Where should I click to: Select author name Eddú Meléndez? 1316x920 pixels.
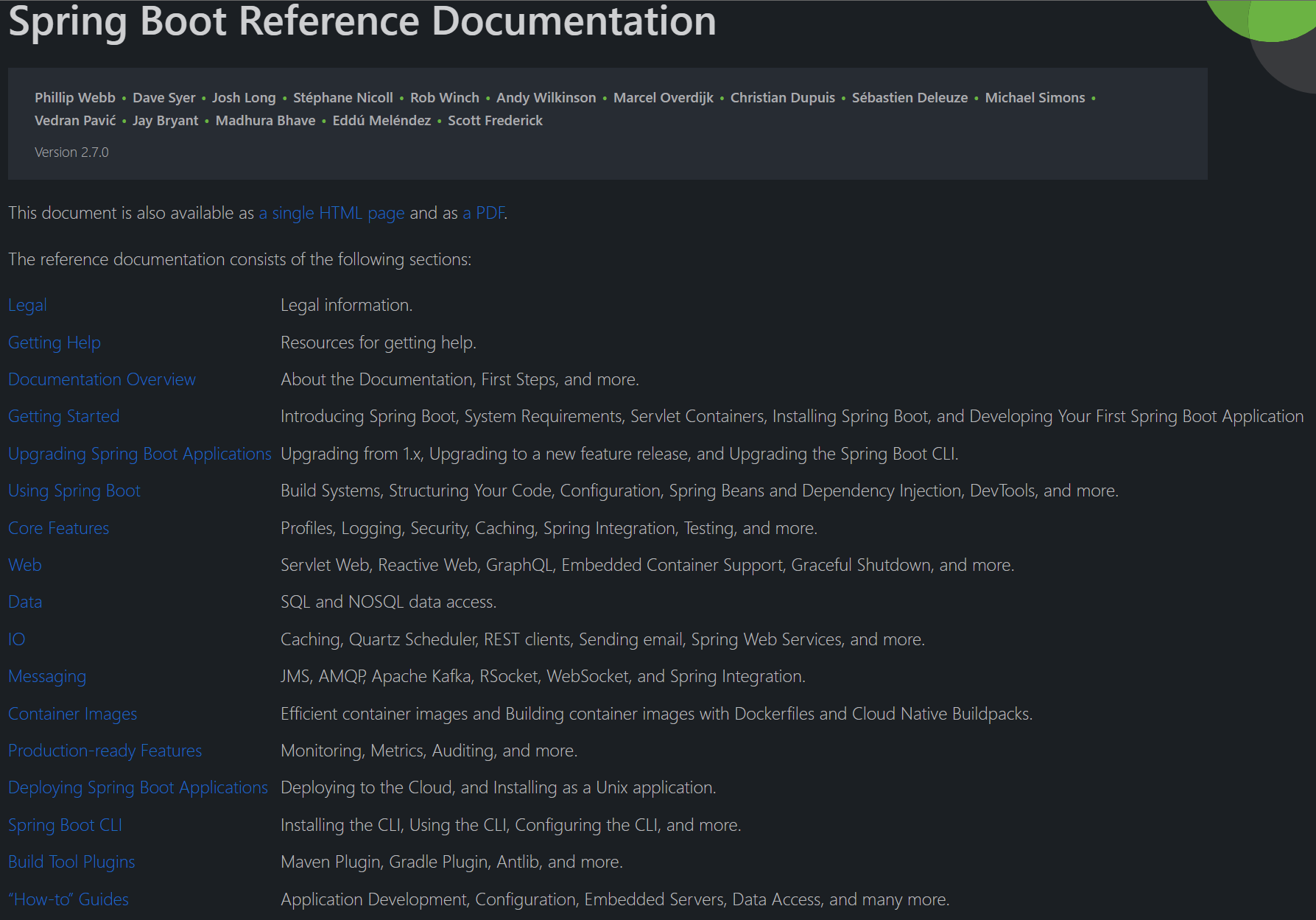[x=381, y=121]
